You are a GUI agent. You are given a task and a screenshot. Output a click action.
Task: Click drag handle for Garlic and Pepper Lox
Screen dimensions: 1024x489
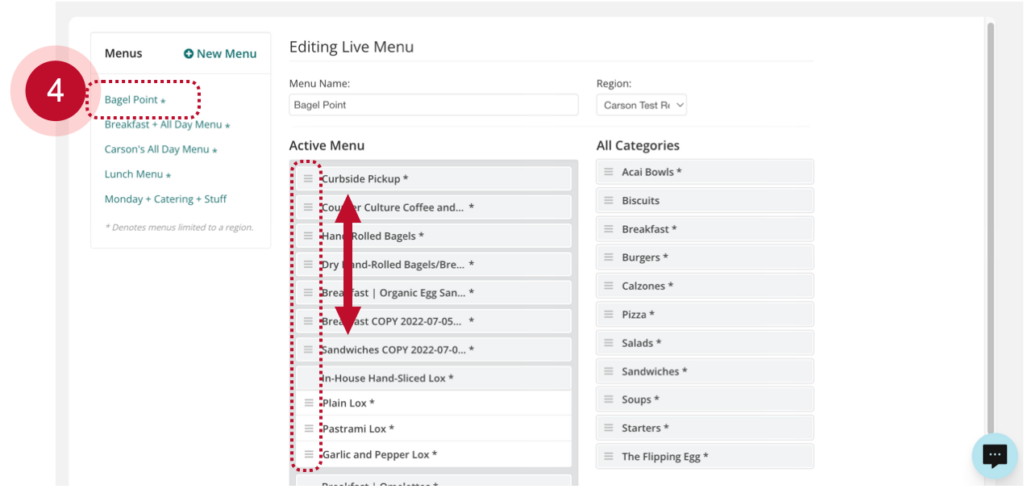coord(308,454)
